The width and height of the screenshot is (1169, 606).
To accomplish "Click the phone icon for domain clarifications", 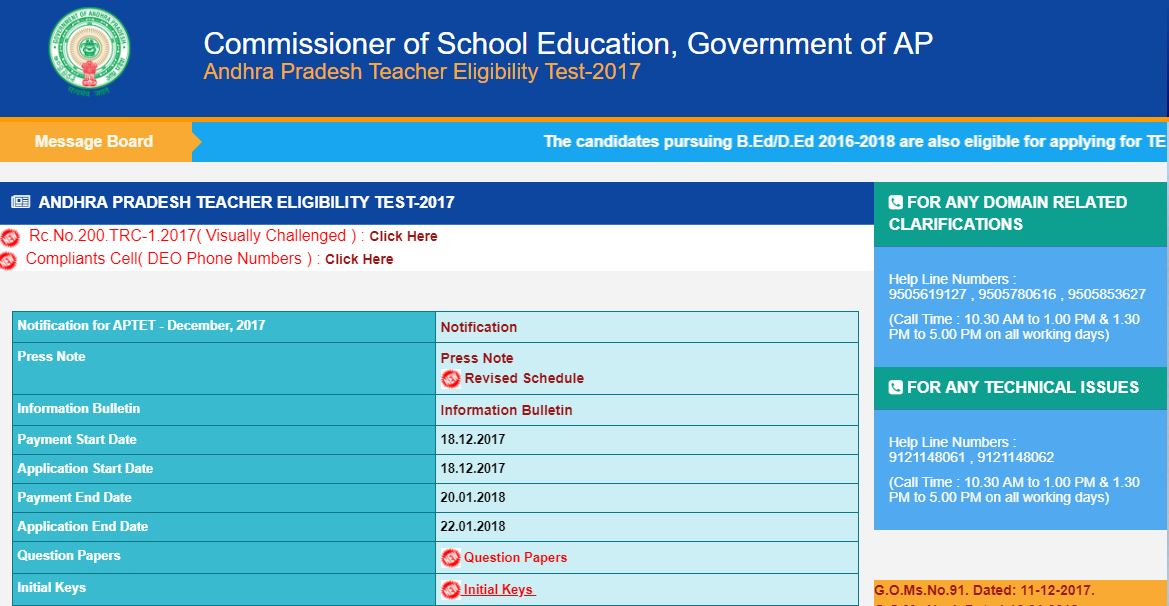I will click(x=895, y=203).
